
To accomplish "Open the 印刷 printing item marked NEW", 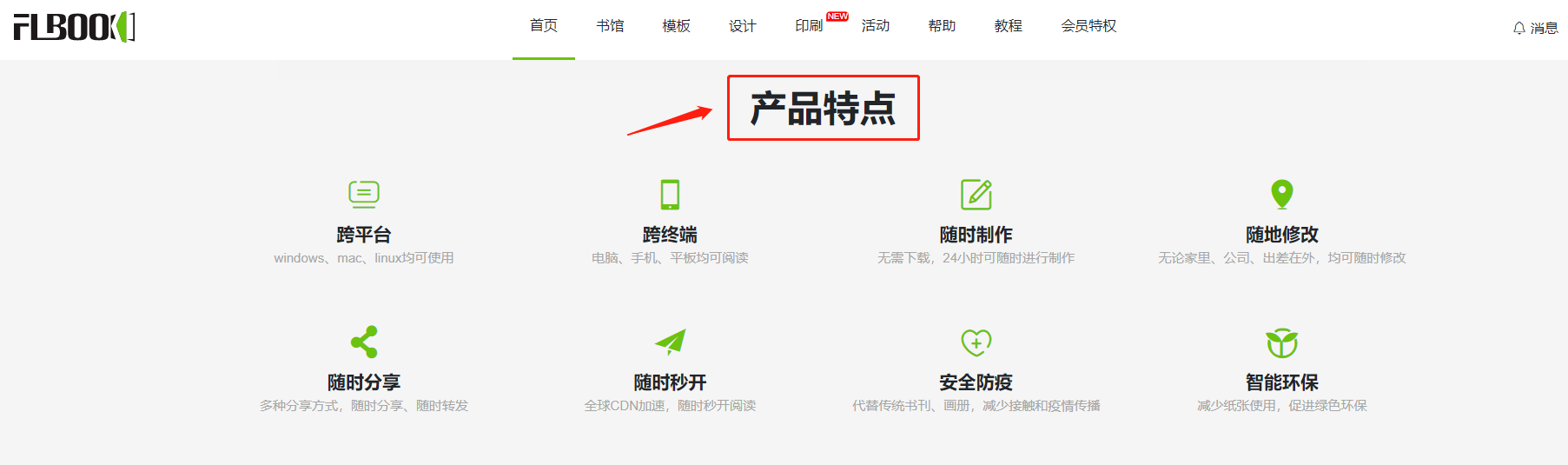I will (809, 26).
